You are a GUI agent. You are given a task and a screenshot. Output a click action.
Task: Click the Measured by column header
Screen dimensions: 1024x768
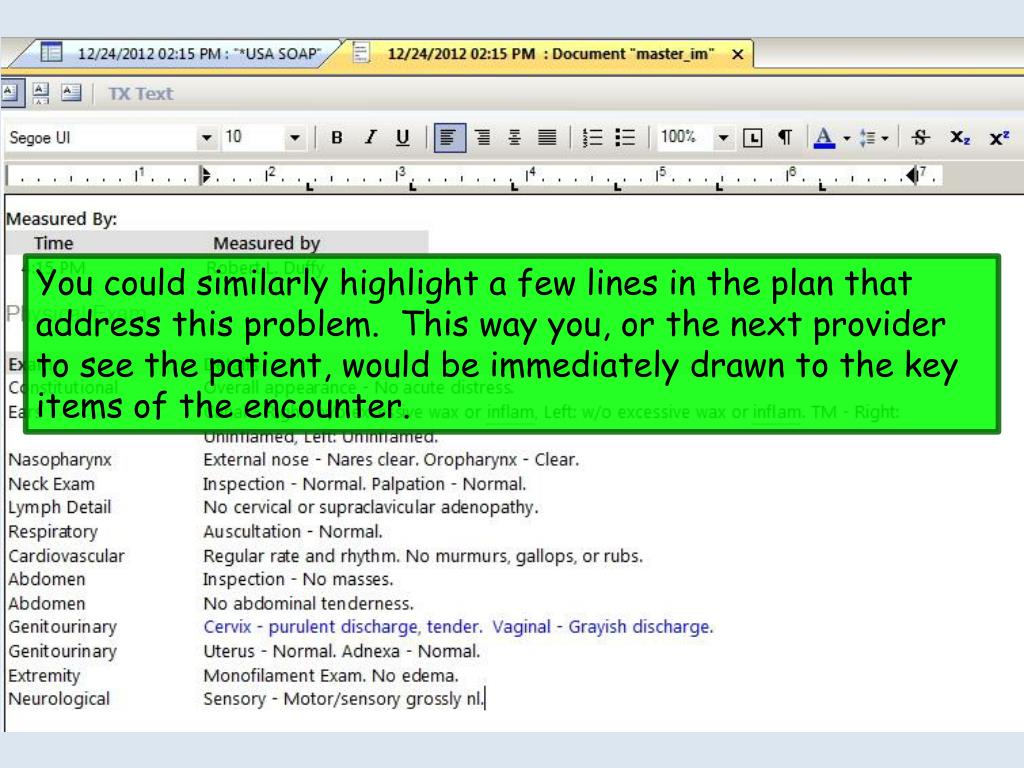266,244
